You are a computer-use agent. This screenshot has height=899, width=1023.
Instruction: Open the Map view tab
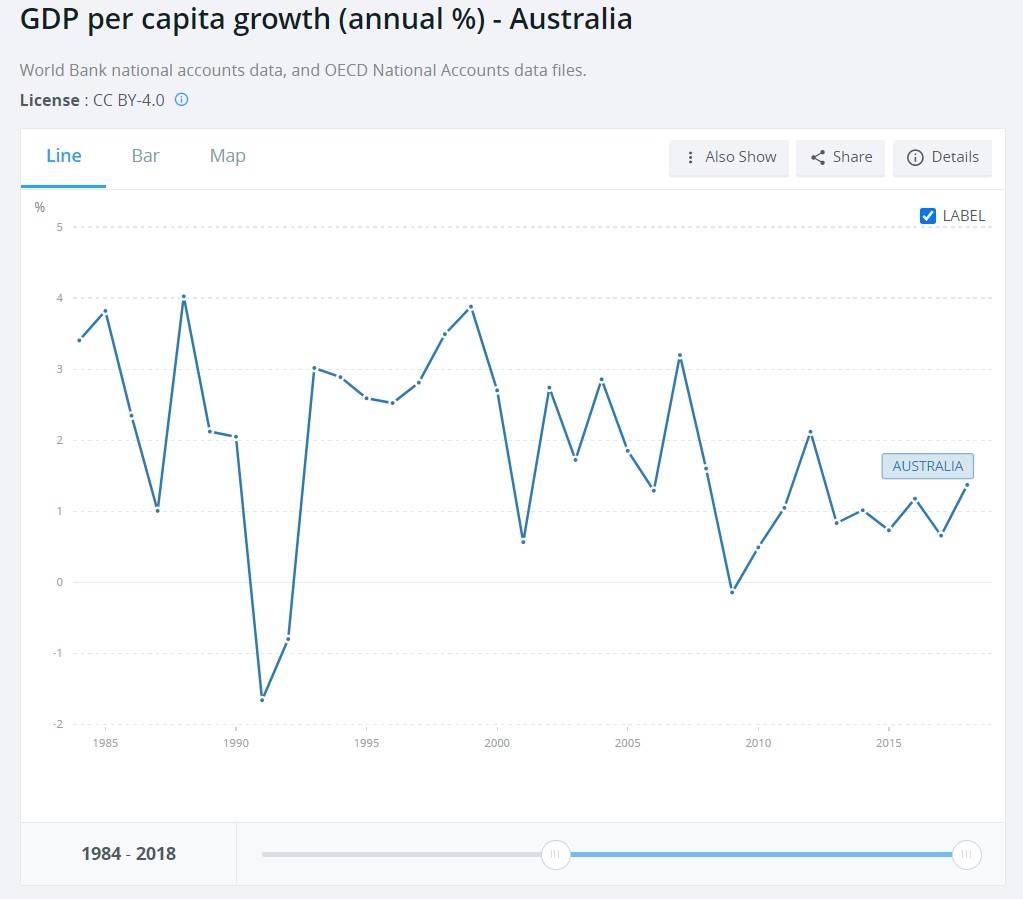click(227, 156)
